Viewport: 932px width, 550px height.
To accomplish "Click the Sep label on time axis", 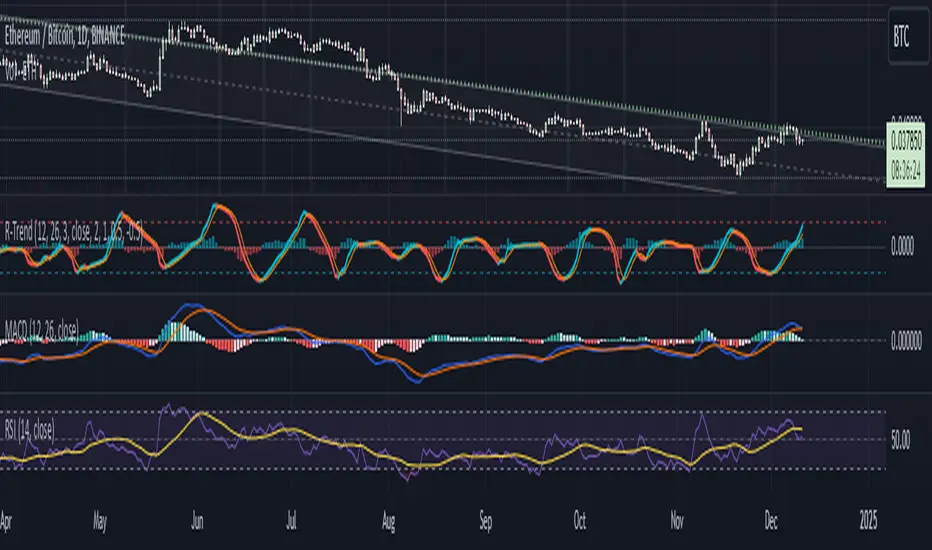I will coord(486,520).
